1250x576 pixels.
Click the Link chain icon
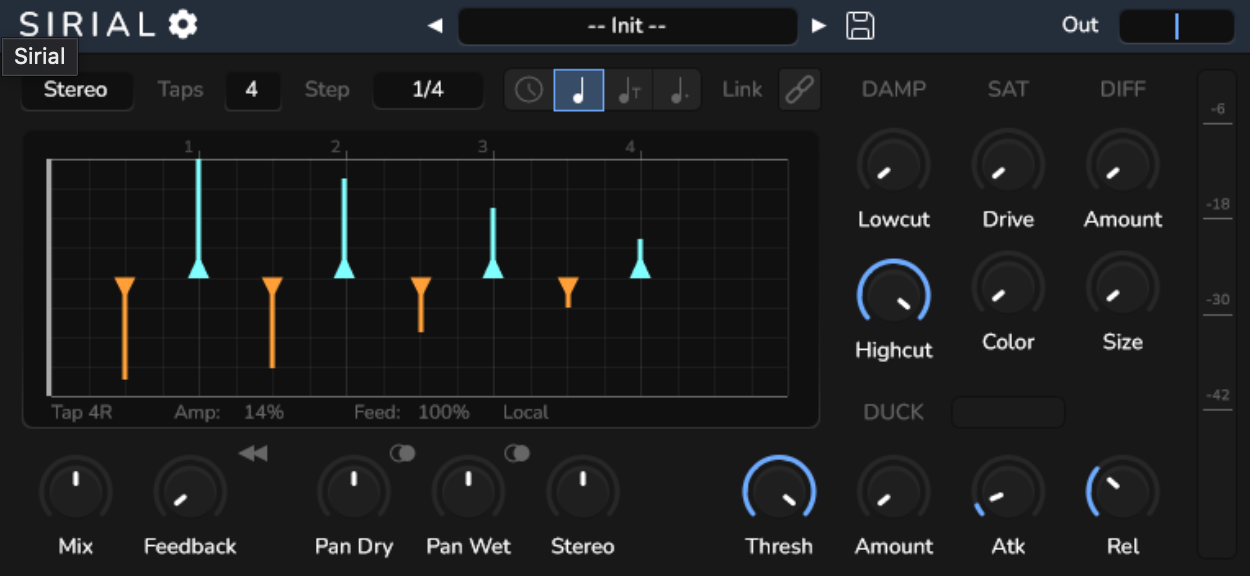799,90
